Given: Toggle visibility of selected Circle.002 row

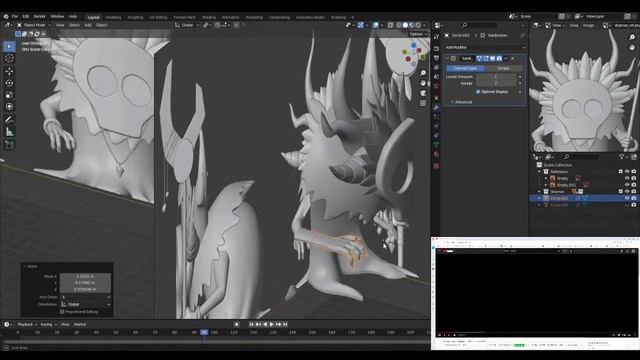Looking at the screenshot, I should click(x=627, y=198).
